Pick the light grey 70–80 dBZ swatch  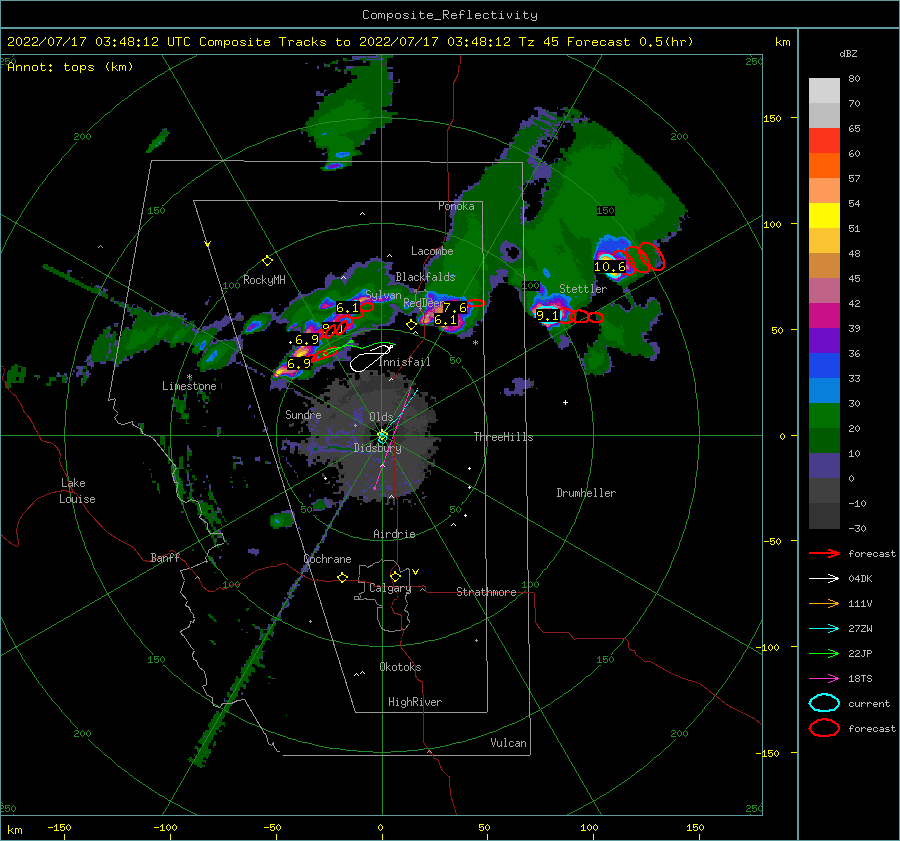click(x=824, y=91)
